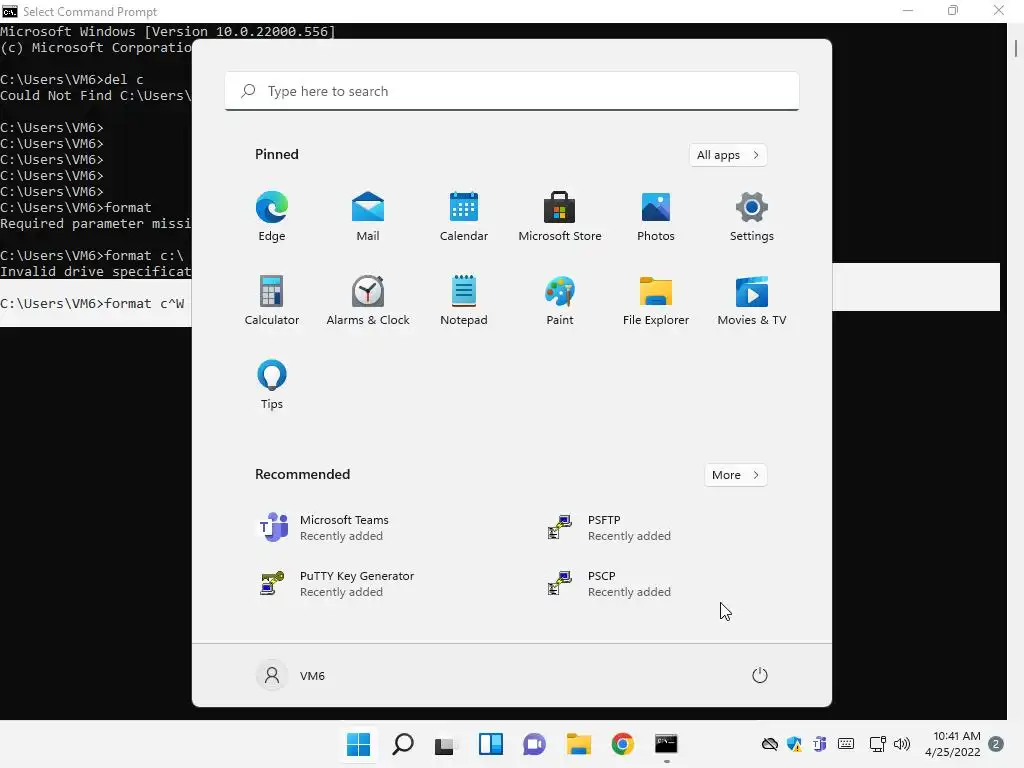Open touch keyboard tray icon
The height and width of the screenshot is (768, 1024).
click(x=846, y=744)
